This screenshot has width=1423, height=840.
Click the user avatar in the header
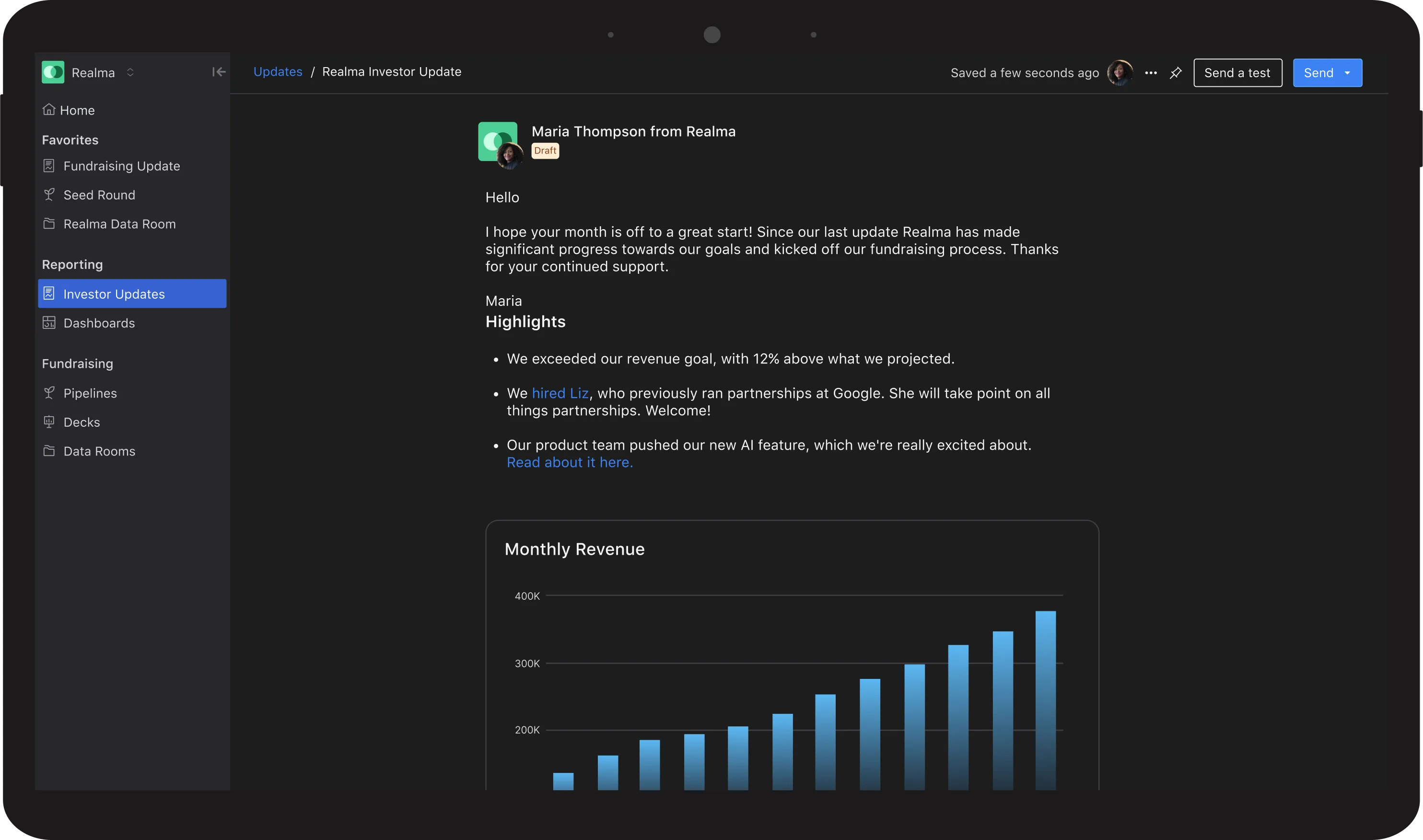pos(1120,72)
